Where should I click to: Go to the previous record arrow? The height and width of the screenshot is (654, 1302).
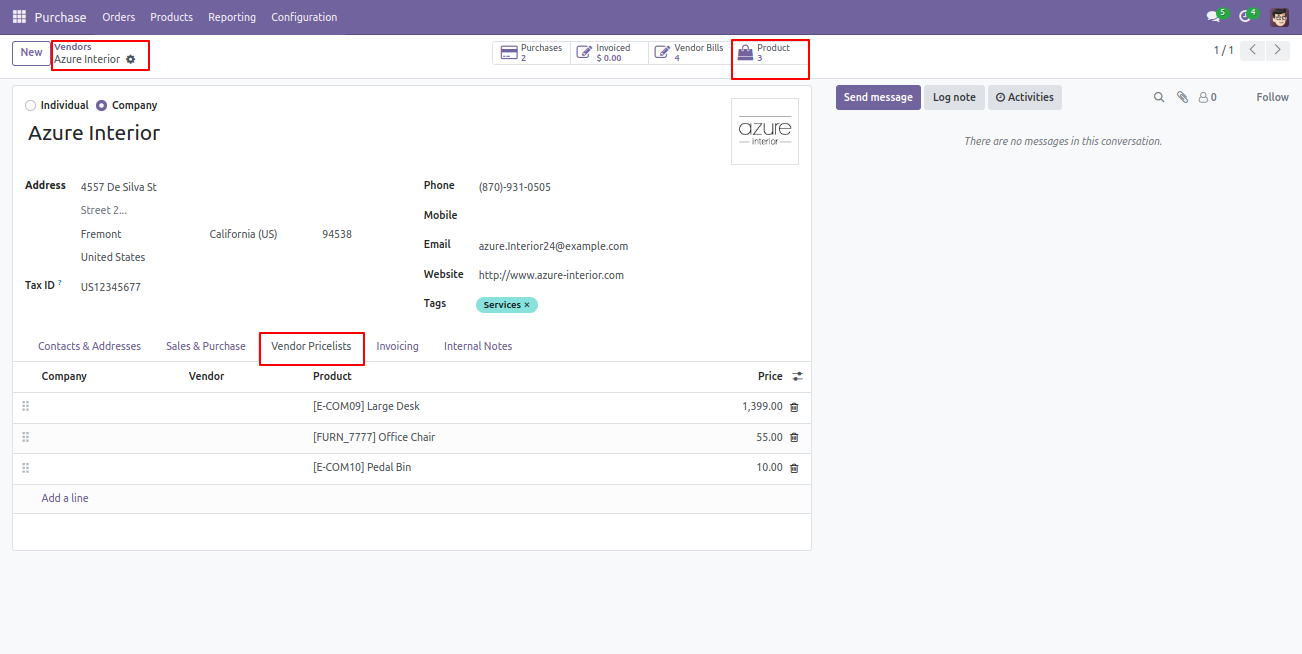[1253, 50]
